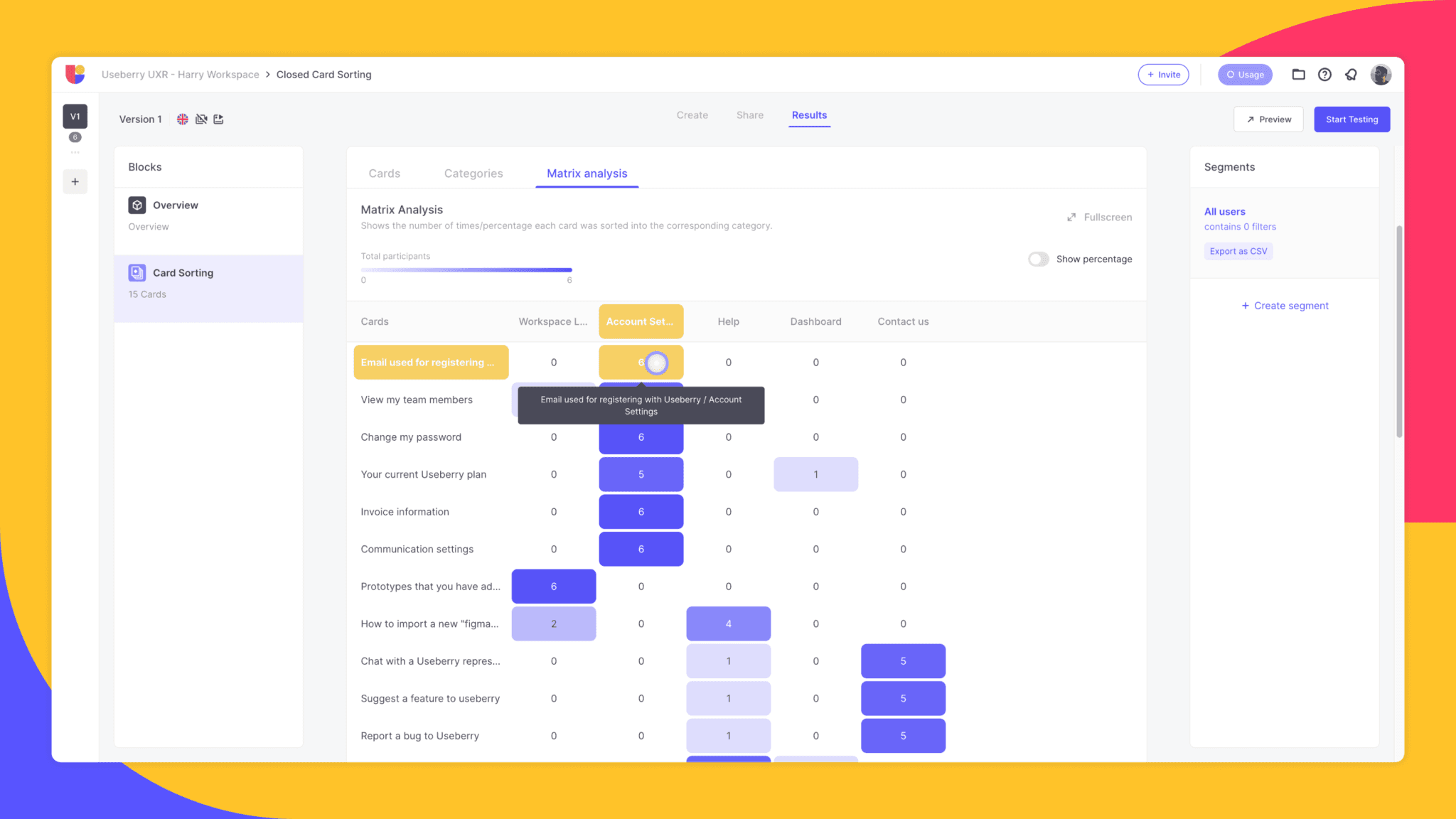Open the user profile avatar
This screenshot has height=819, width=1456.
(x=1381, y=75)
